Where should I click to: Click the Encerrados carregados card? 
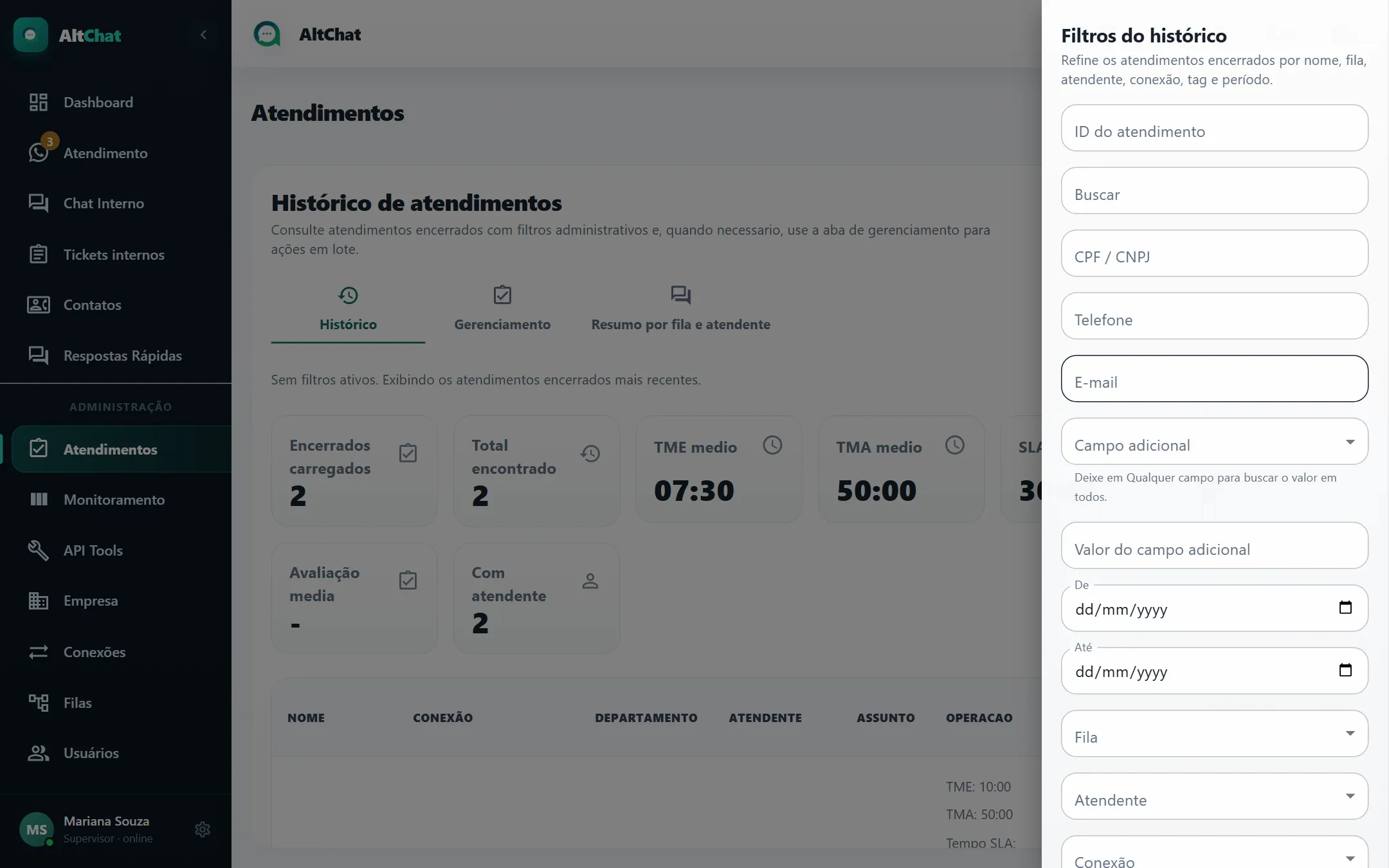[x=354, y=471]
